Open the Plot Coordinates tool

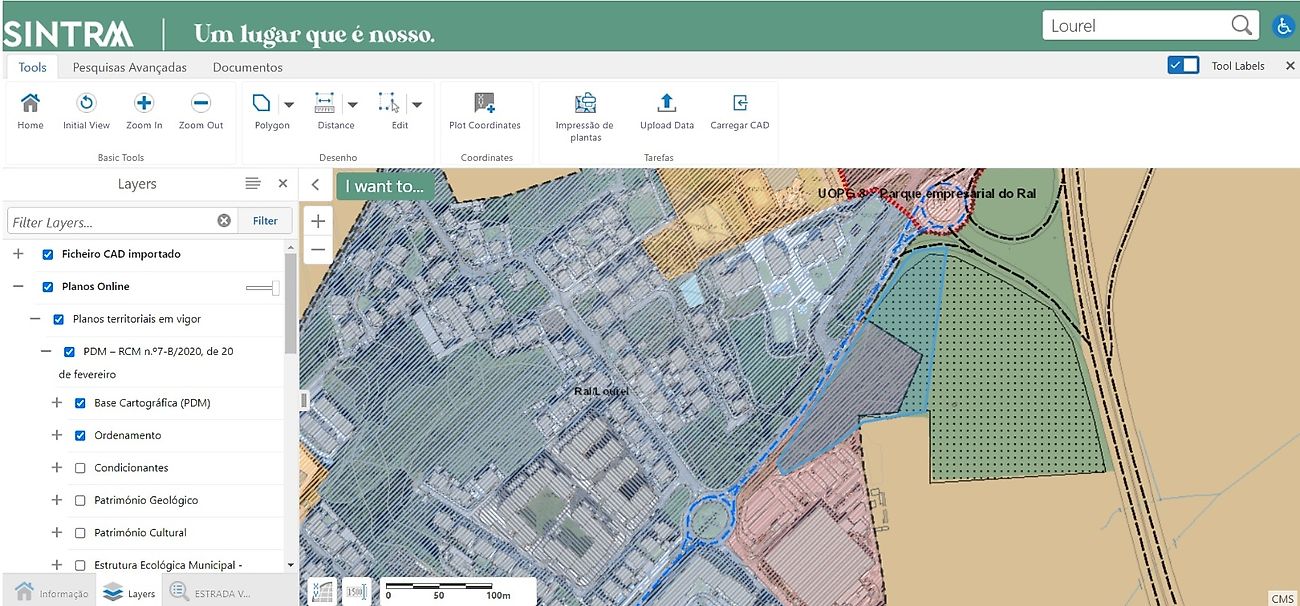point(484,104)
